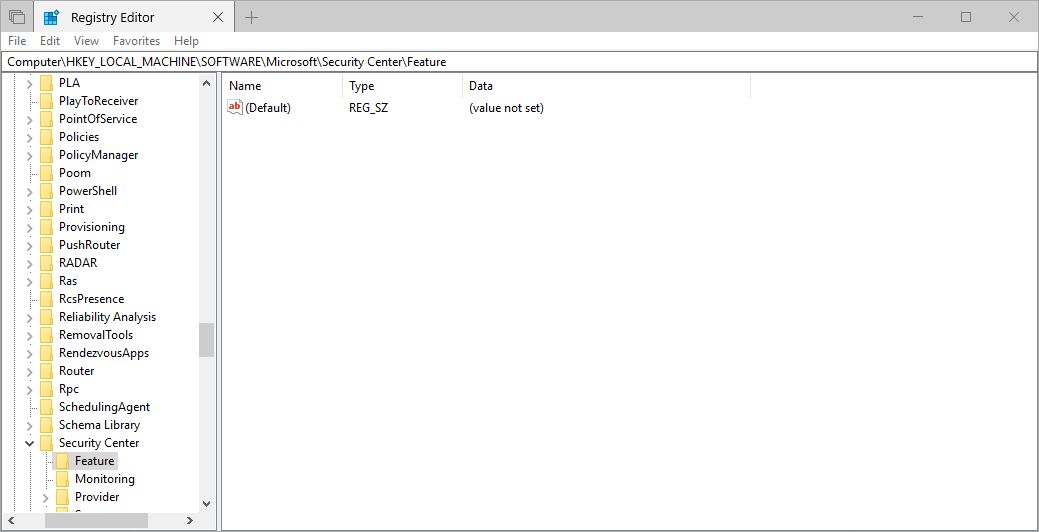Add a new tab with plus button
The image size is (1039, 532).
[252, 18]
